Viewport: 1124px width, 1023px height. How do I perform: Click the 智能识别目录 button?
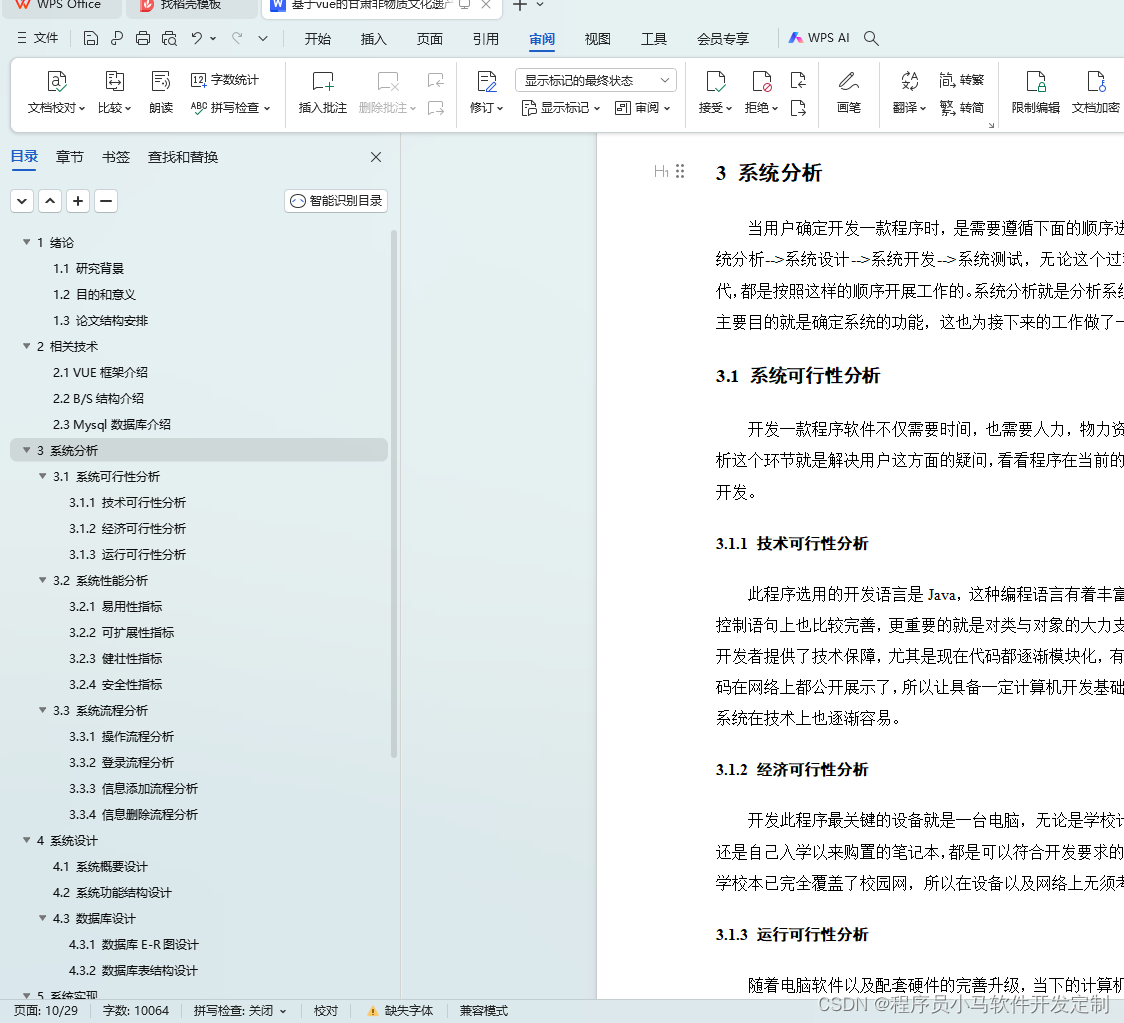pyautogui.click(x=336, y=201)
